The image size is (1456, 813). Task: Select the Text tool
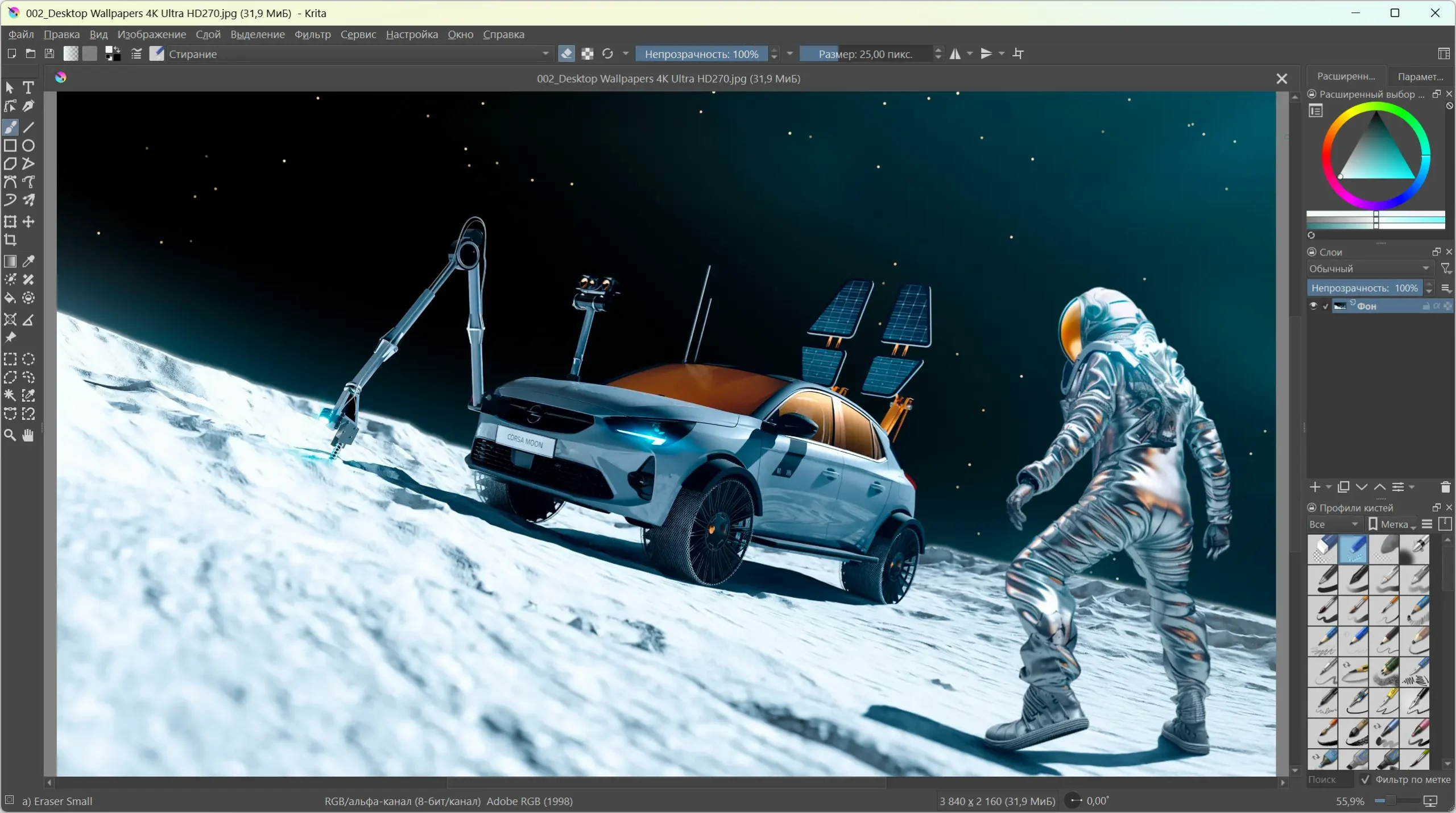click(x=28, y=88)
